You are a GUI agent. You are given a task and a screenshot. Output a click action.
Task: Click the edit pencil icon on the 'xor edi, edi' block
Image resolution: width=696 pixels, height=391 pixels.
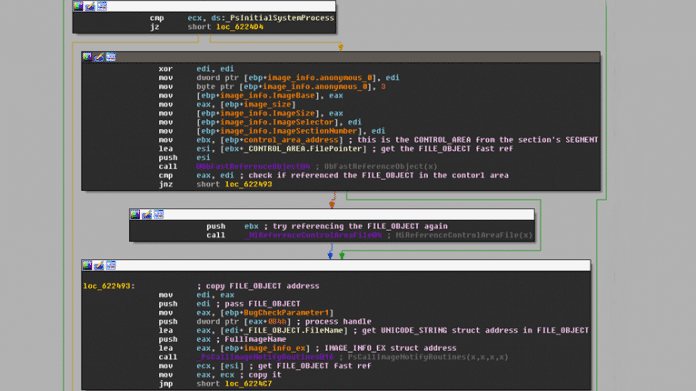pyautogui.click(x=99, y=57)
